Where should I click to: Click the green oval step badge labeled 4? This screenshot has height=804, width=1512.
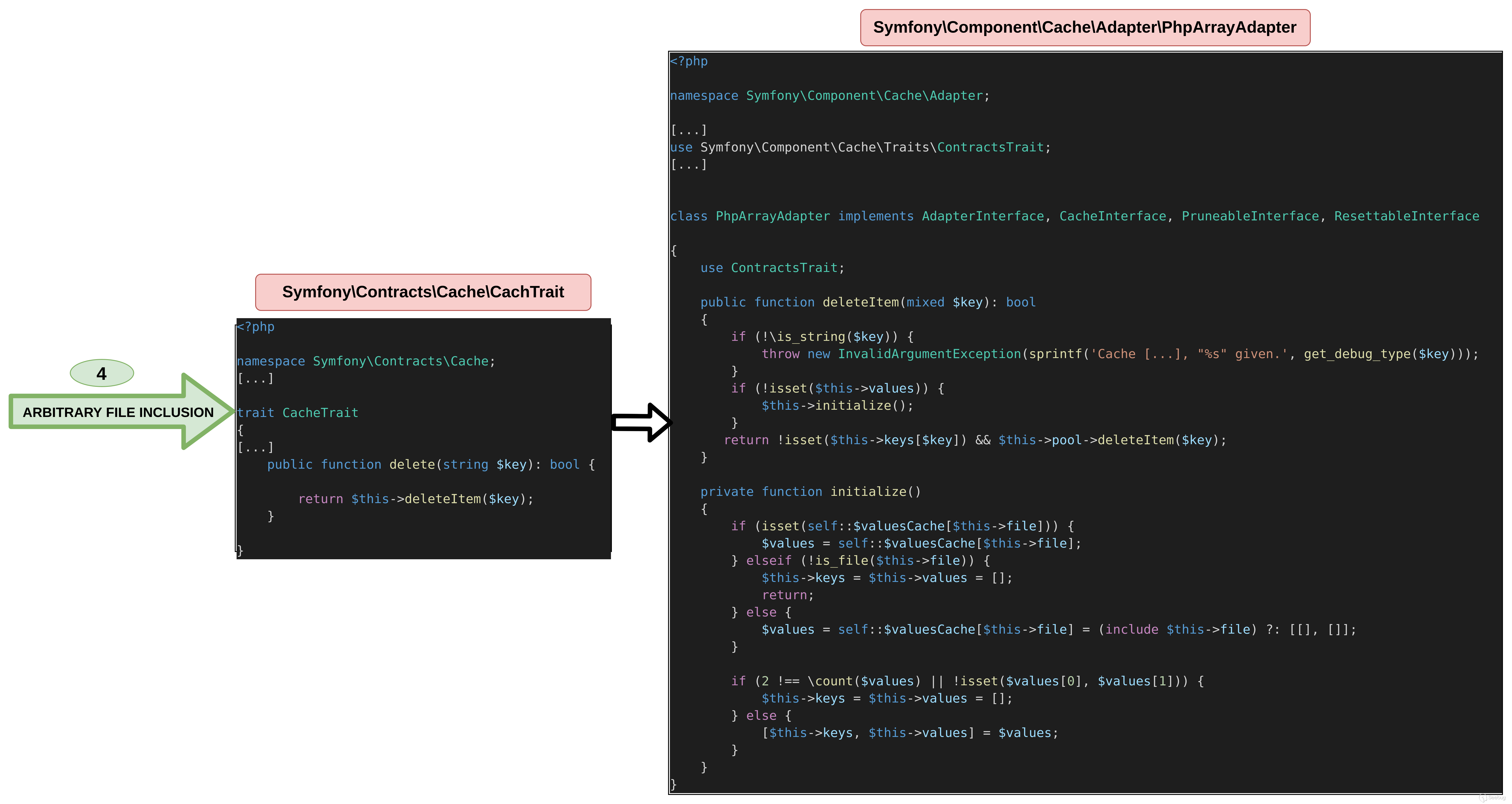pyautogui.click(x=102, y=373)
